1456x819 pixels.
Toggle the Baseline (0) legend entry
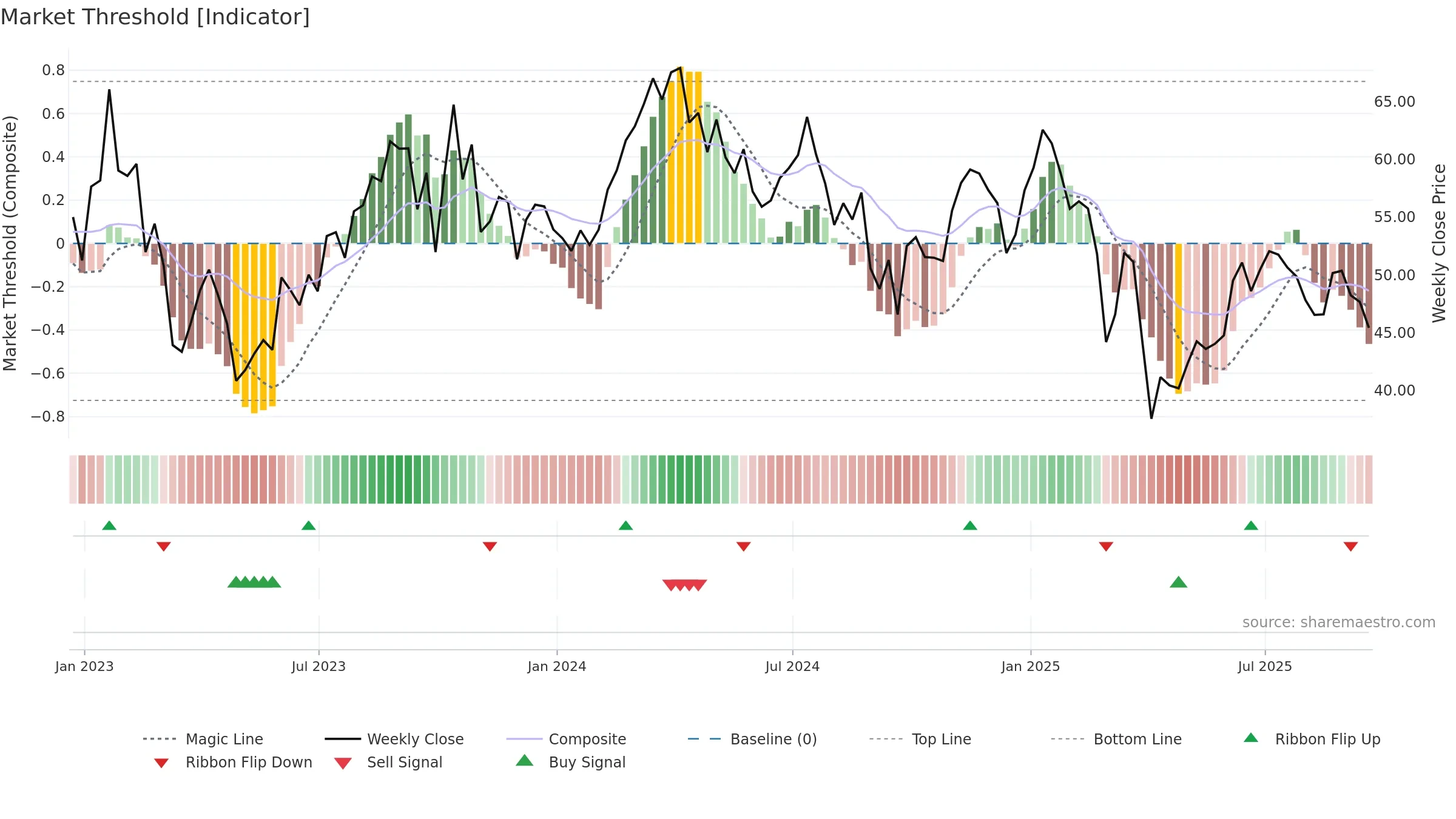[x=752, y=739]
